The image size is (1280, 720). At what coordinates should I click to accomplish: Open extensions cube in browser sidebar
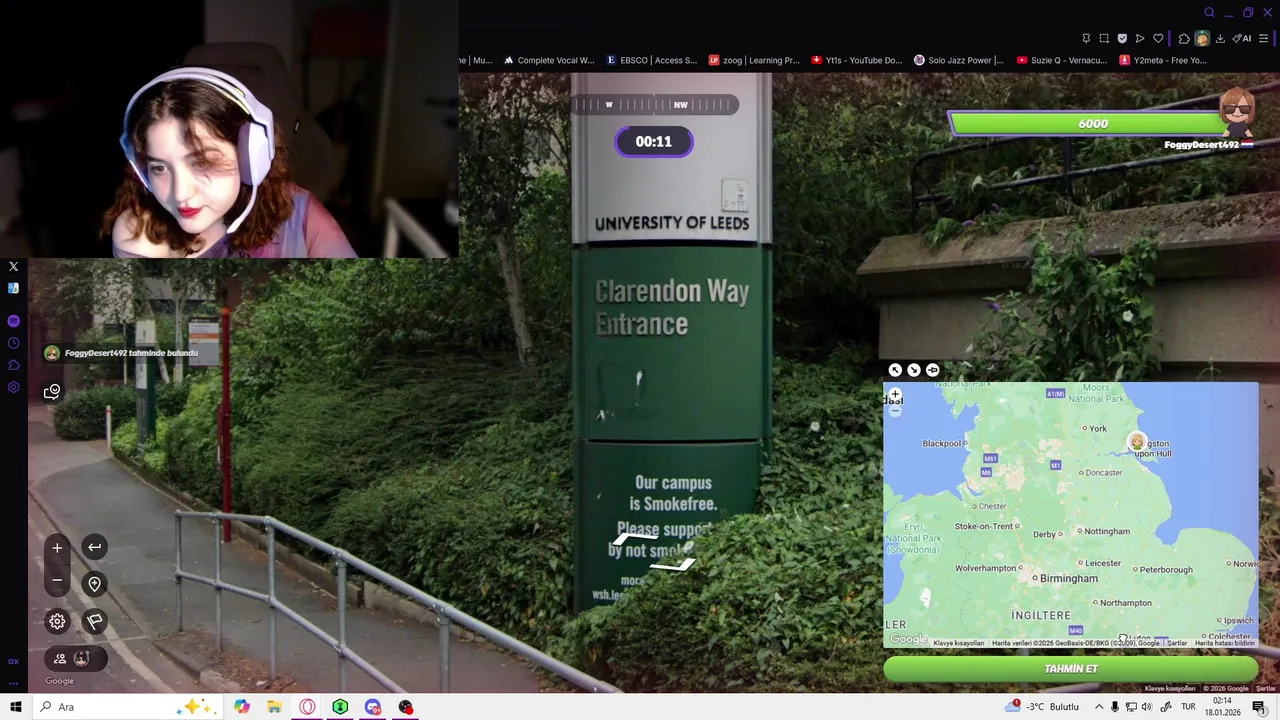(13, 365)
